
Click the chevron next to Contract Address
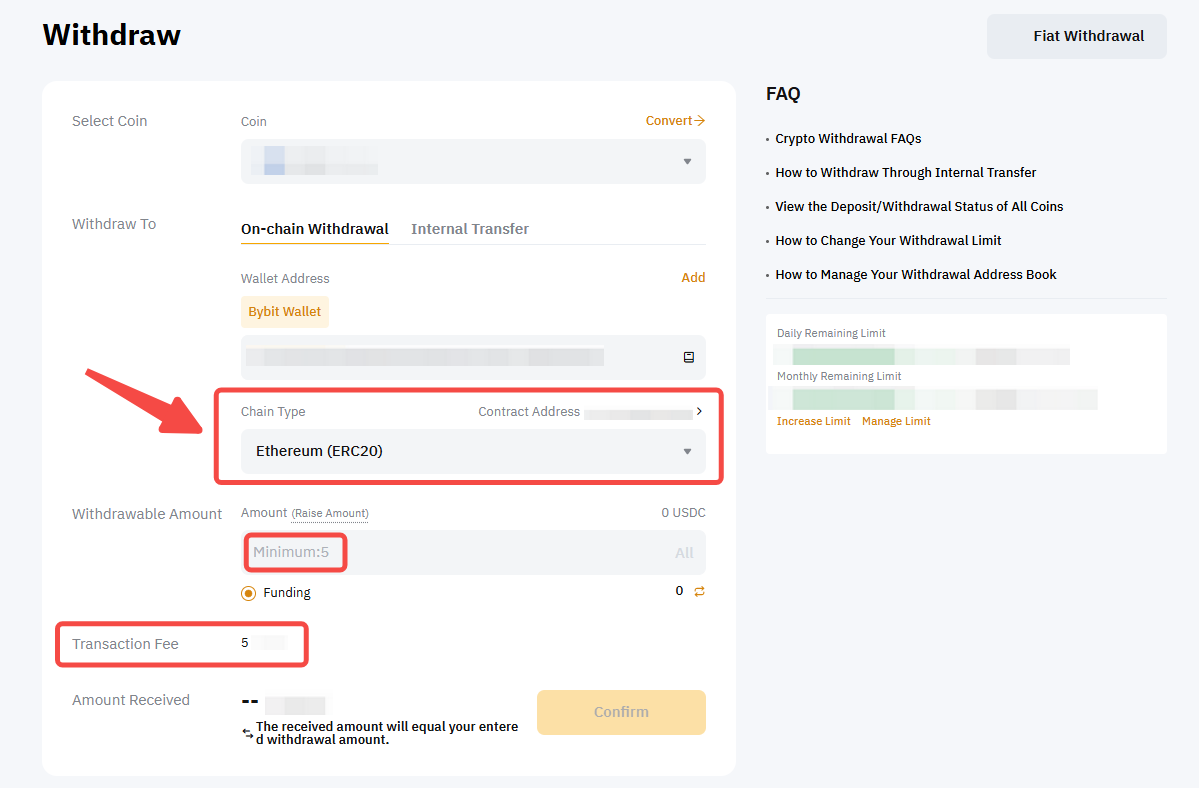699,411
